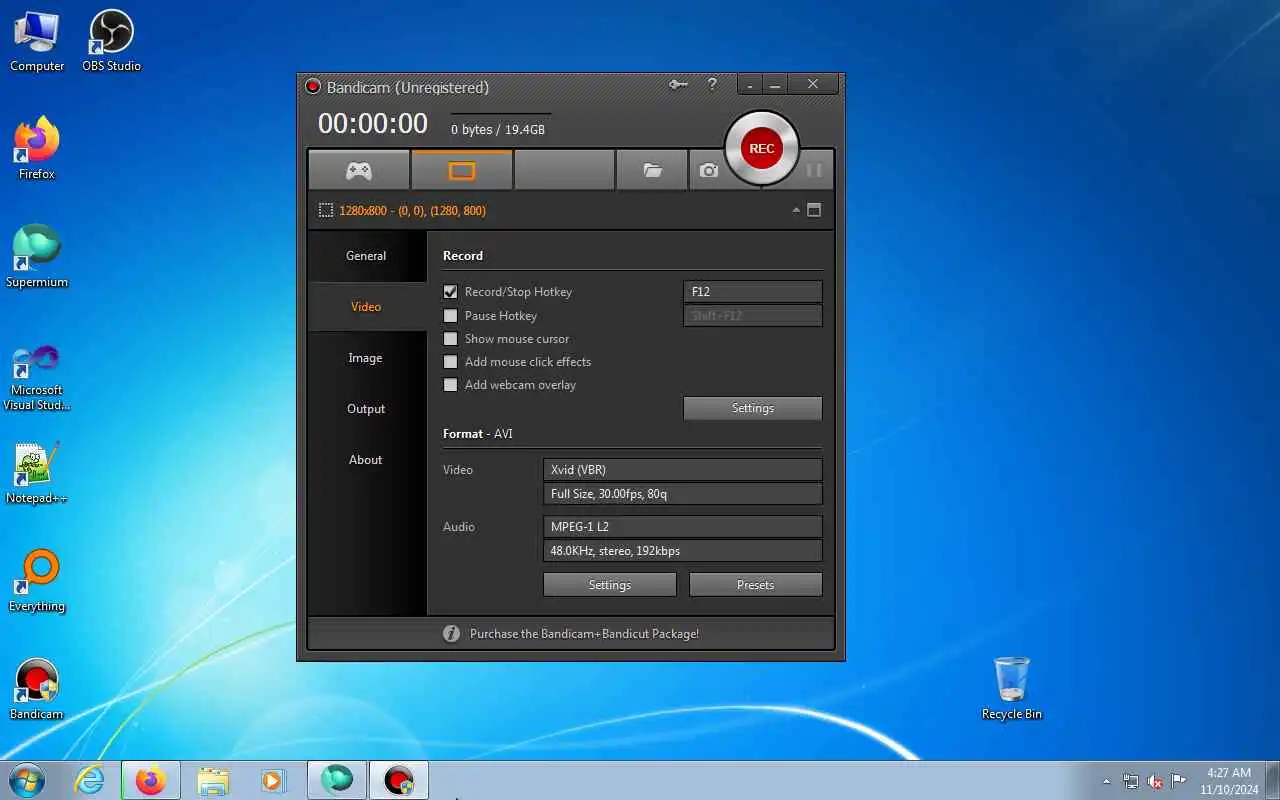Image resolution: width=1280 pixels, height=800 pixels.
Task: Switch to the Image tab
Action: (366, 358)
